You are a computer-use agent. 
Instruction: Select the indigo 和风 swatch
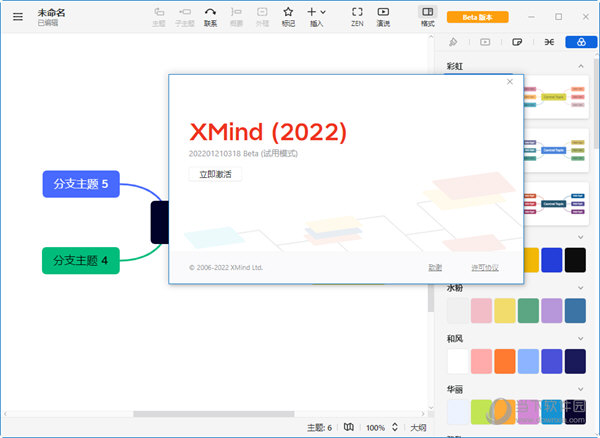coord(552,361)
